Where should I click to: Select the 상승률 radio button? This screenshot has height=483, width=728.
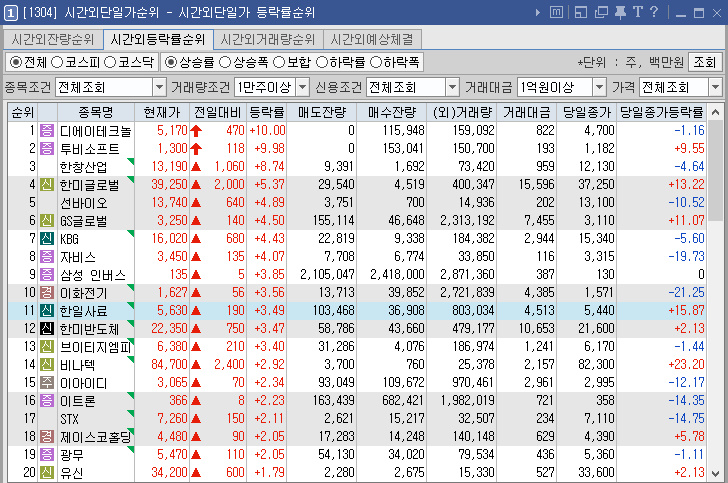(171, 62)
